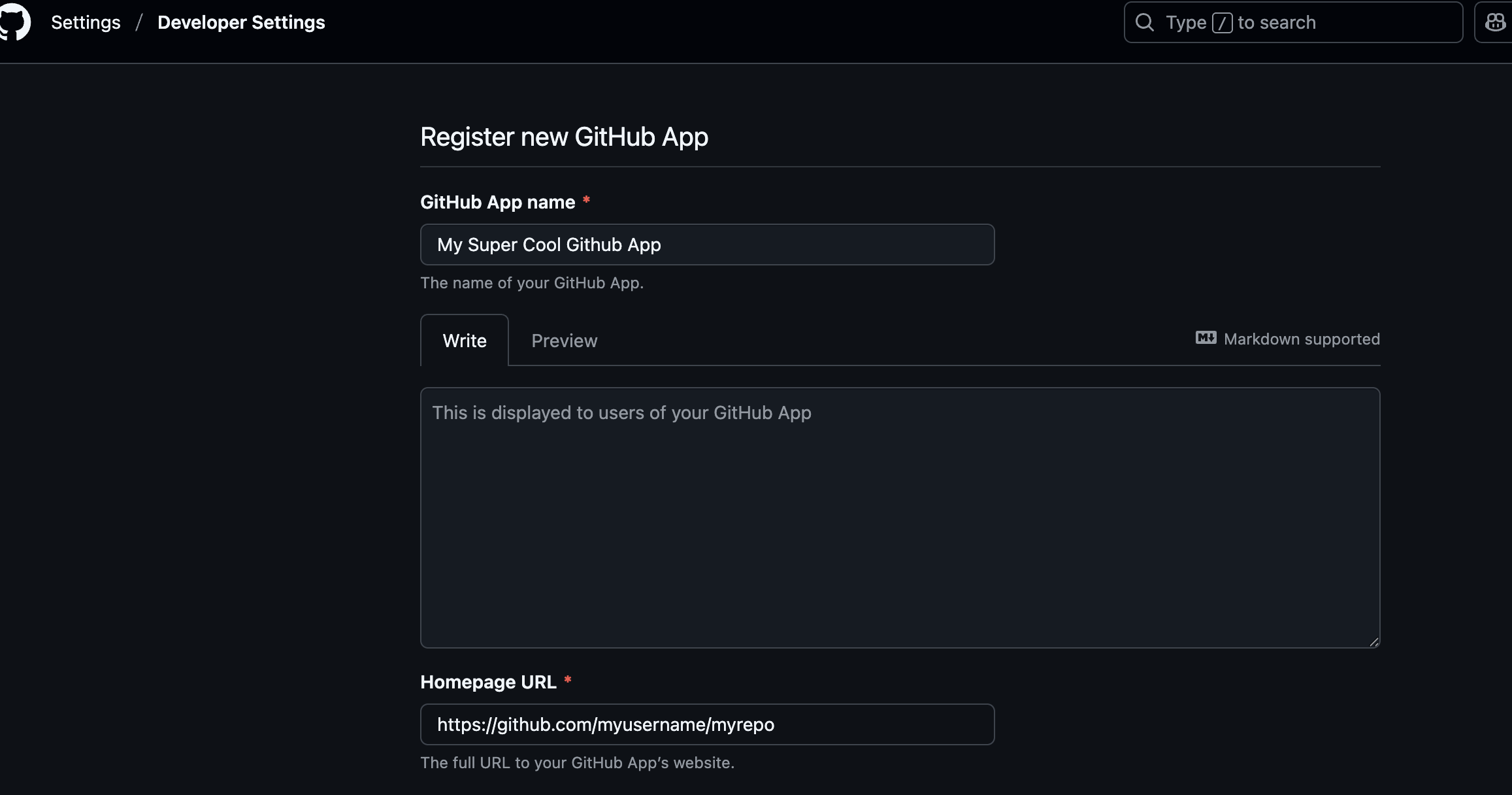Click the resize grip of the description textarea
This screenshot has width=1512, height=795.
(1374, 641)
